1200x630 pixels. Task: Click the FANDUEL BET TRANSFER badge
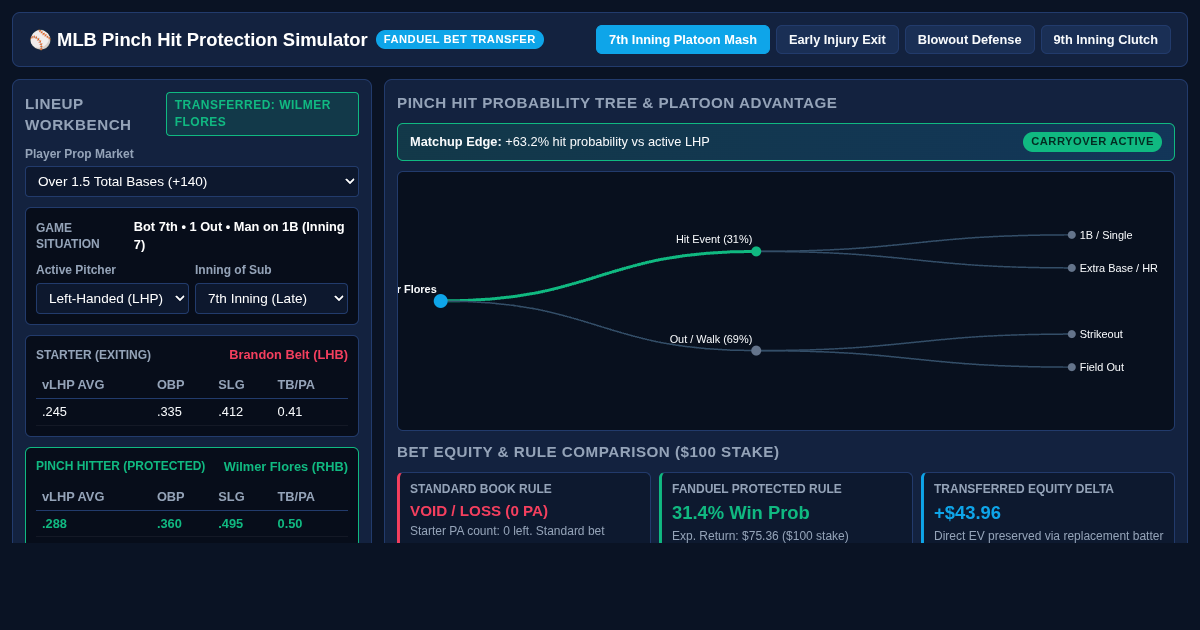[x=460, y=39]
